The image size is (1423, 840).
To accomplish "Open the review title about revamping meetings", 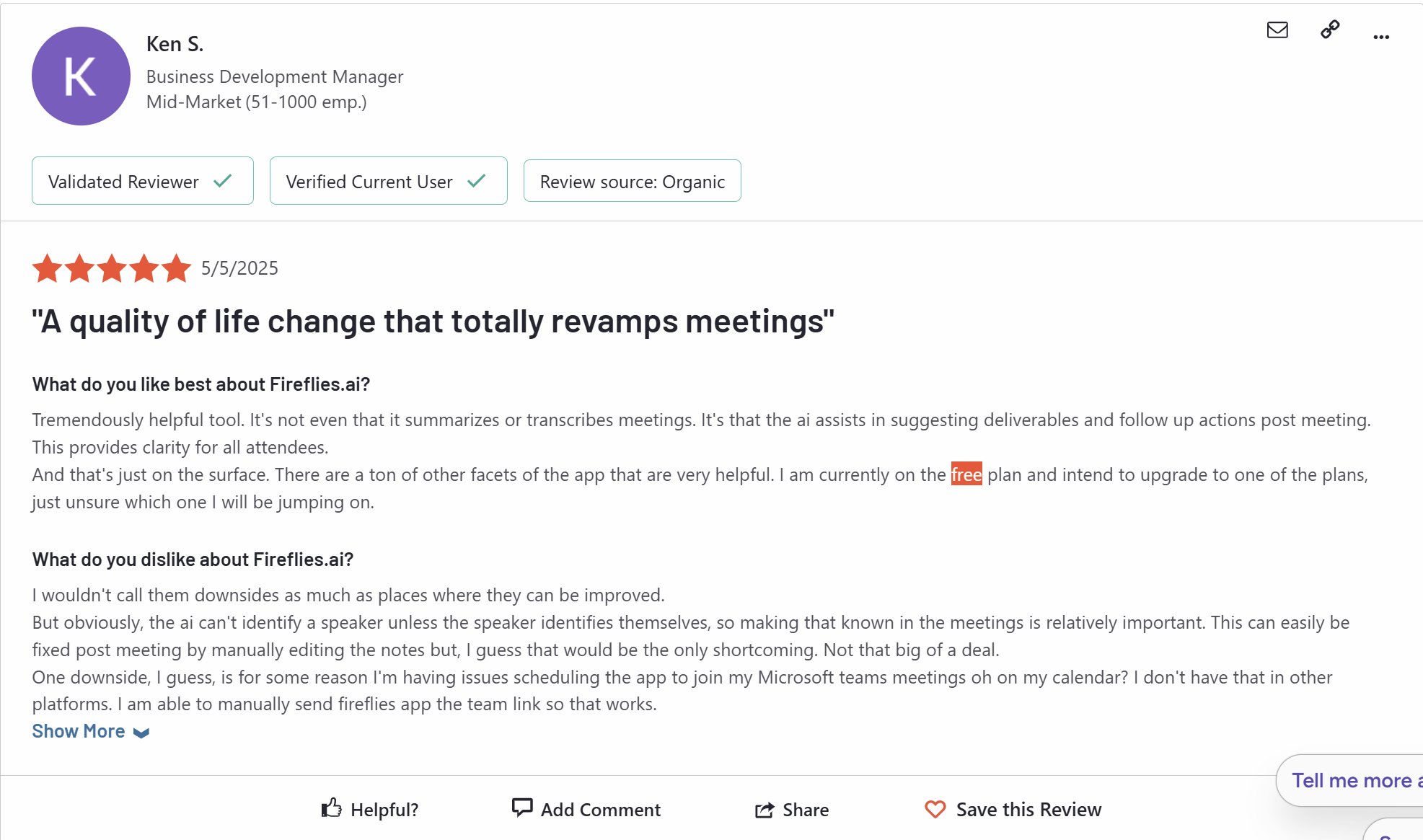I will pos(433,321).
